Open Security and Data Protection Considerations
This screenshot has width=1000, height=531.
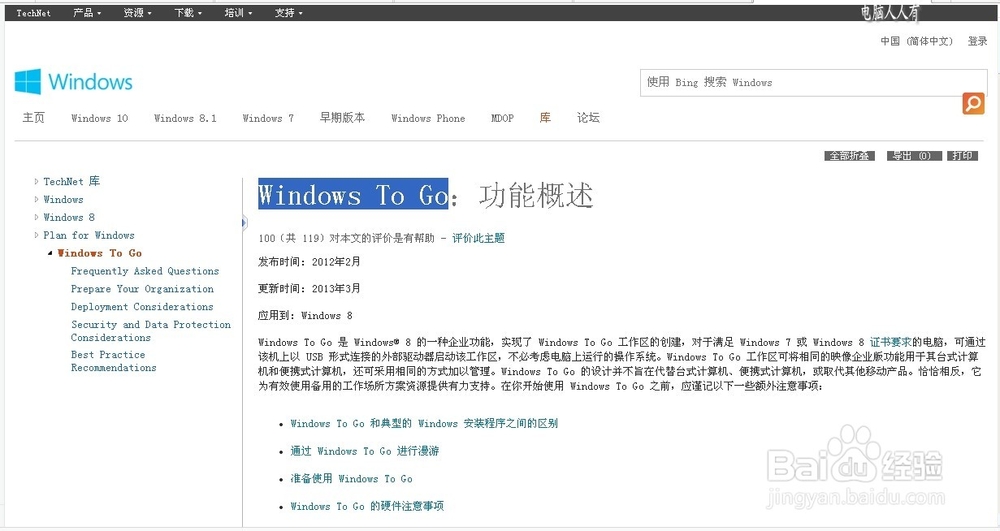[x=151, y=331]
